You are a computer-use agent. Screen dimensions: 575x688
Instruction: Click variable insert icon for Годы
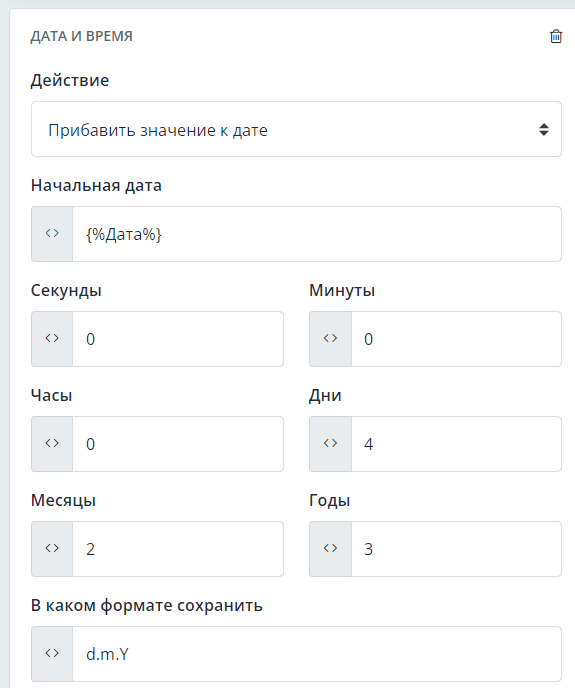[x=330, y=548]
